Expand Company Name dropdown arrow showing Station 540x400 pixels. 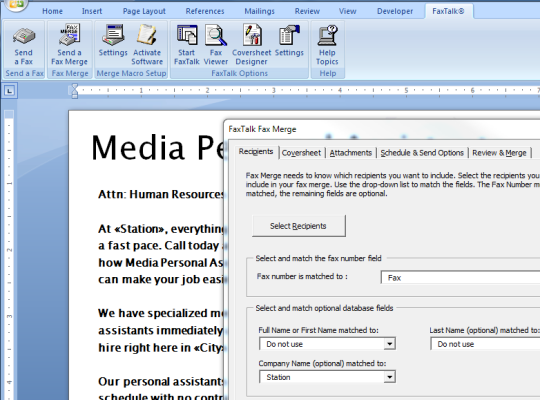coord(390,377)
